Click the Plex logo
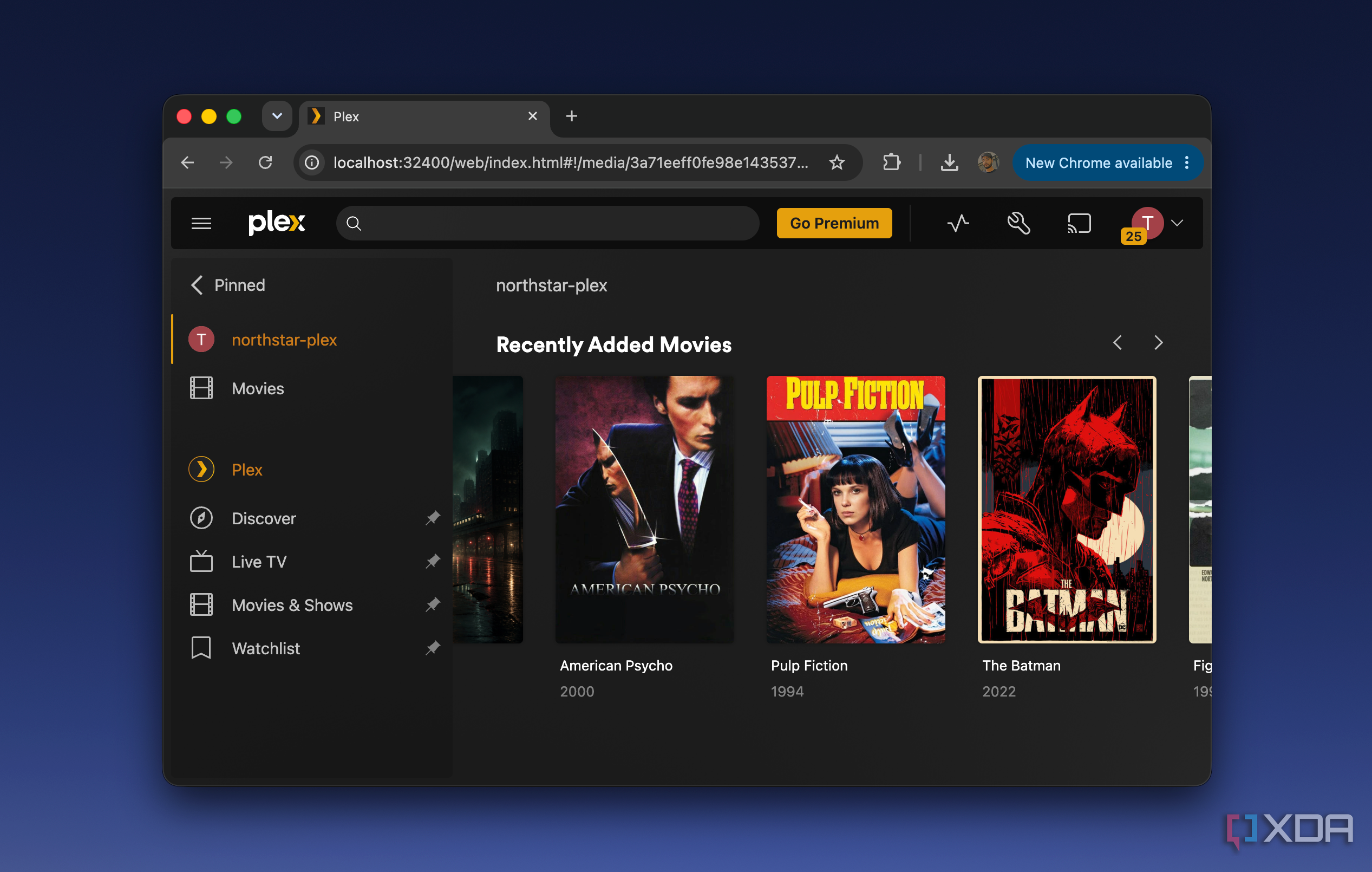The image size is (1372, 872). [277, 223]
